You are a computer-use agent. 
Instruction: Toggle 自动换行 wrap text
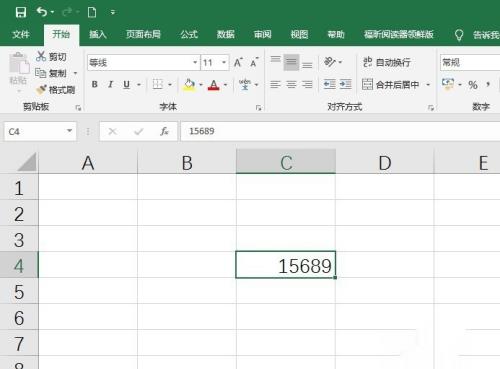click(387, 62)
